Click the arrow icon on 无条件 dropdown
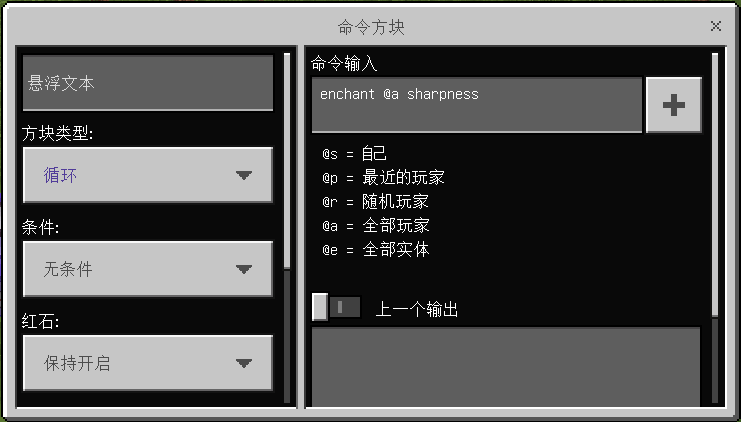The image size is (741, 422). (x=244, y=269)
